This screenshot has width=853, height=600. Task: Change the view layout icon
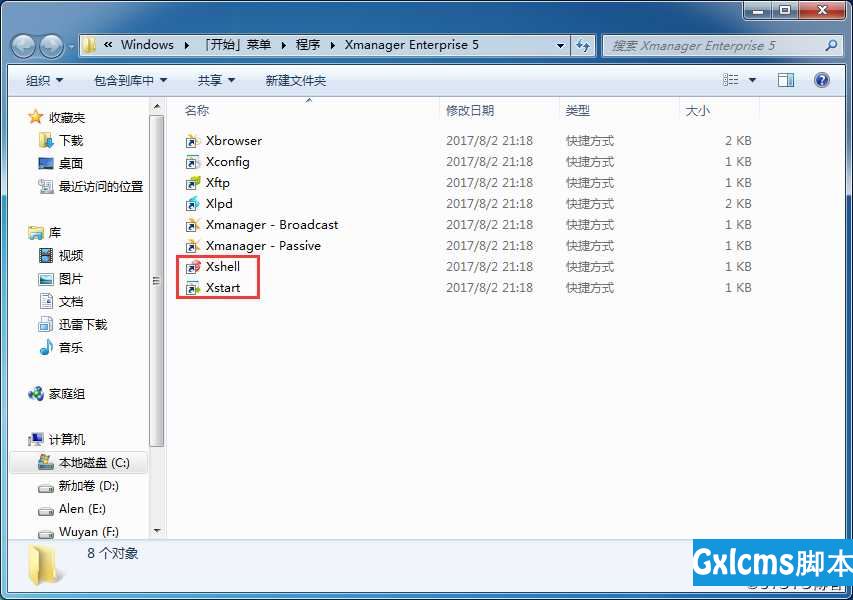coord(731,81)
